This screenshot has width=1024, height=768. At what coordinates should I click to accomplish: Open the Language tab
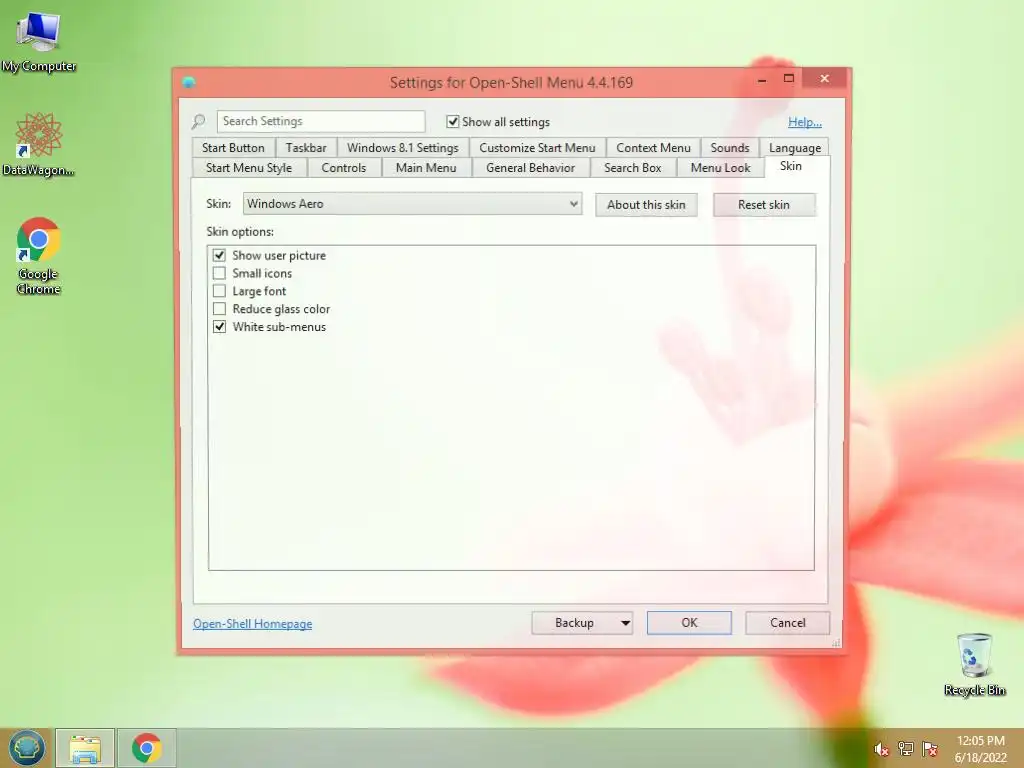795,148
